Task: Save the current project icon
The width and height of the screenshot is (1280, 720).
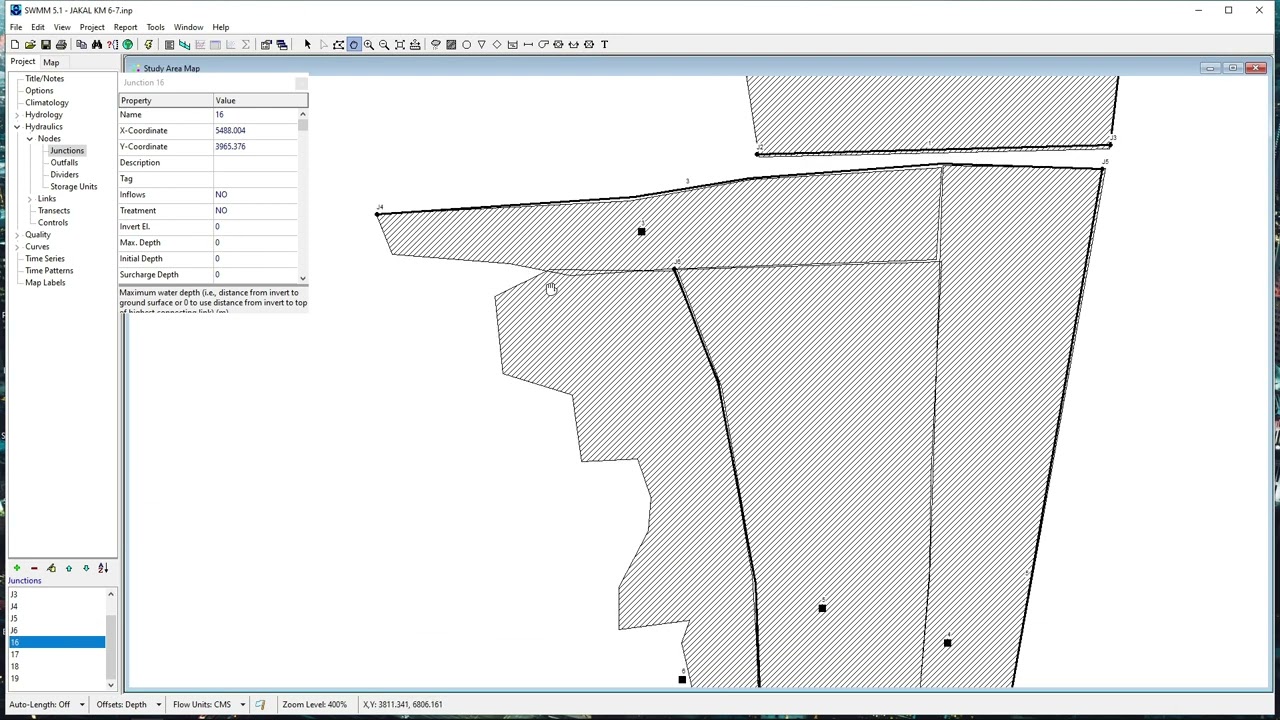Action: coord(45,44)
